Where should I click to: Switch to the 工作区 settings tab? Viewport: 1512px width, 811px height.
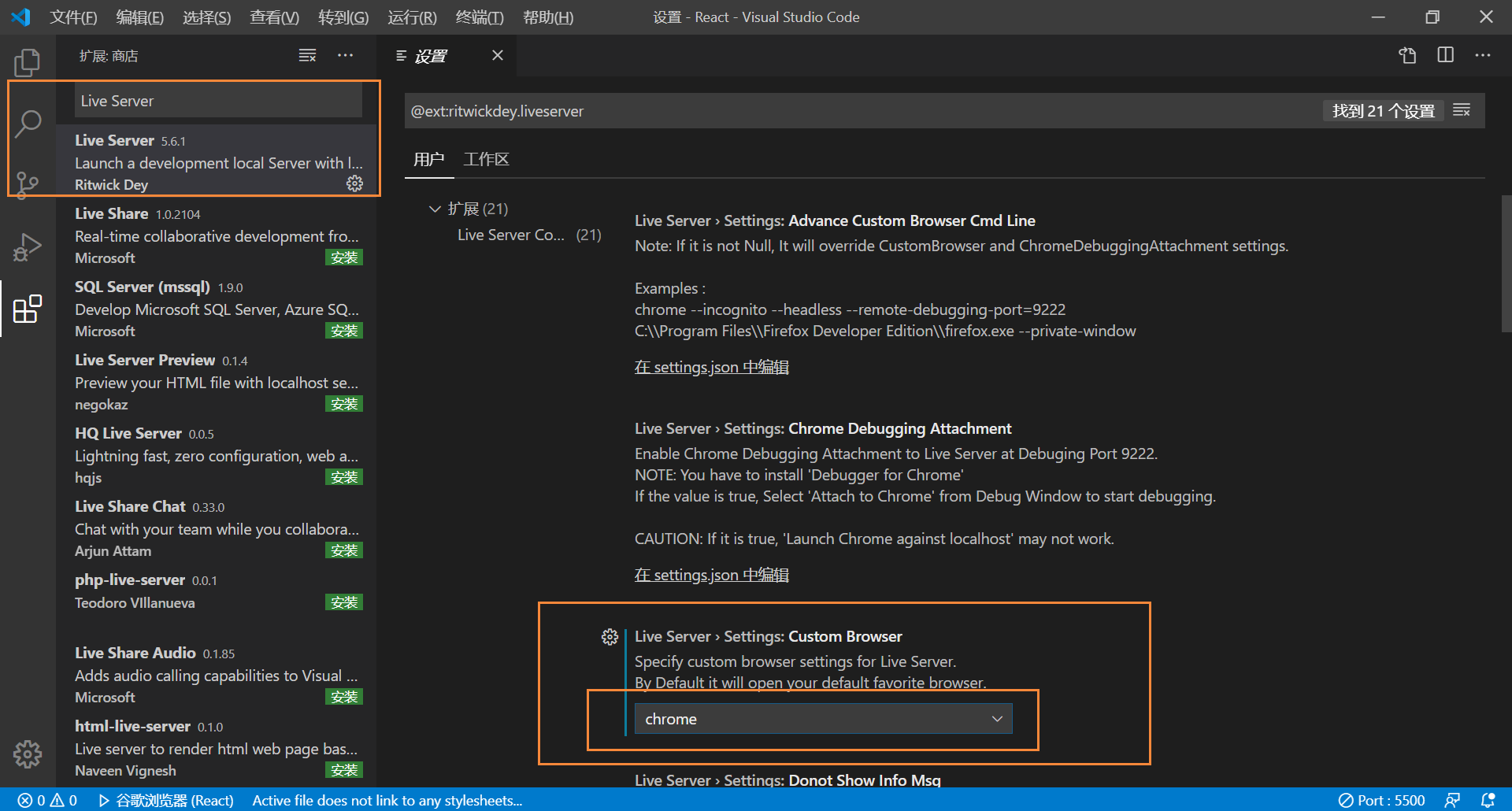(x=486, y=159)
